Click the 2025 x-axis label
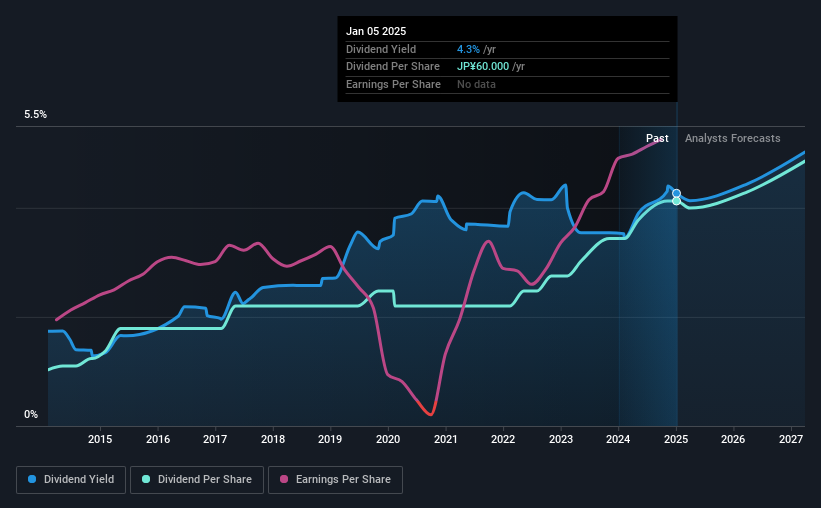 pos(676,439)
